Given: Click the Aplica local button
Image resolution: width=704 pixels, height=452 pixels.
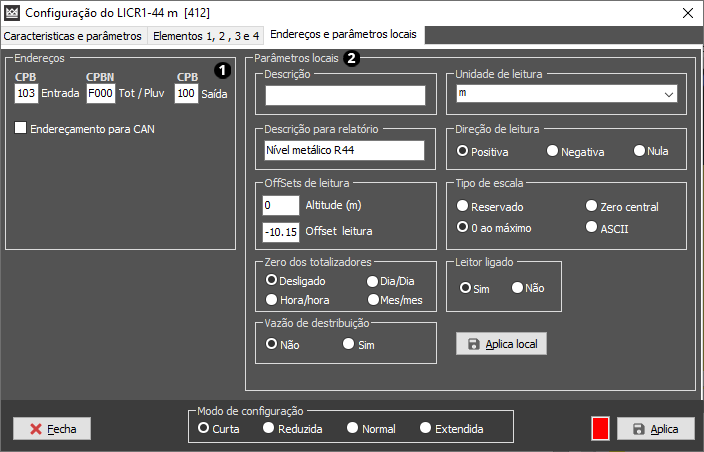Looking at the screenshot, I should pos(501,344).
